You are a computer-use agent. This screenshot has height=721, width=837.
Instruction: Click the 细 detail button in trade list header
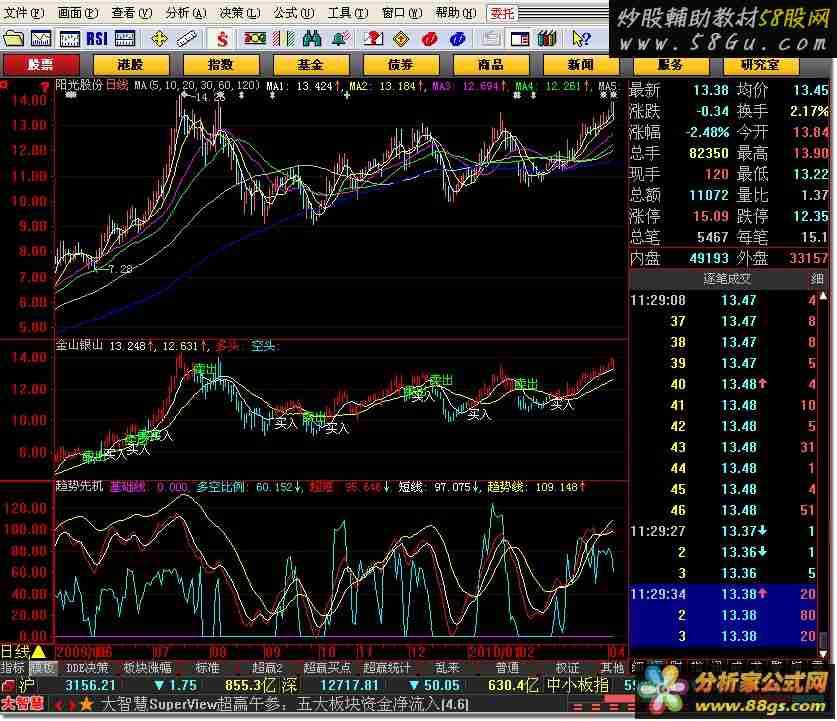(x=817, y=279)
